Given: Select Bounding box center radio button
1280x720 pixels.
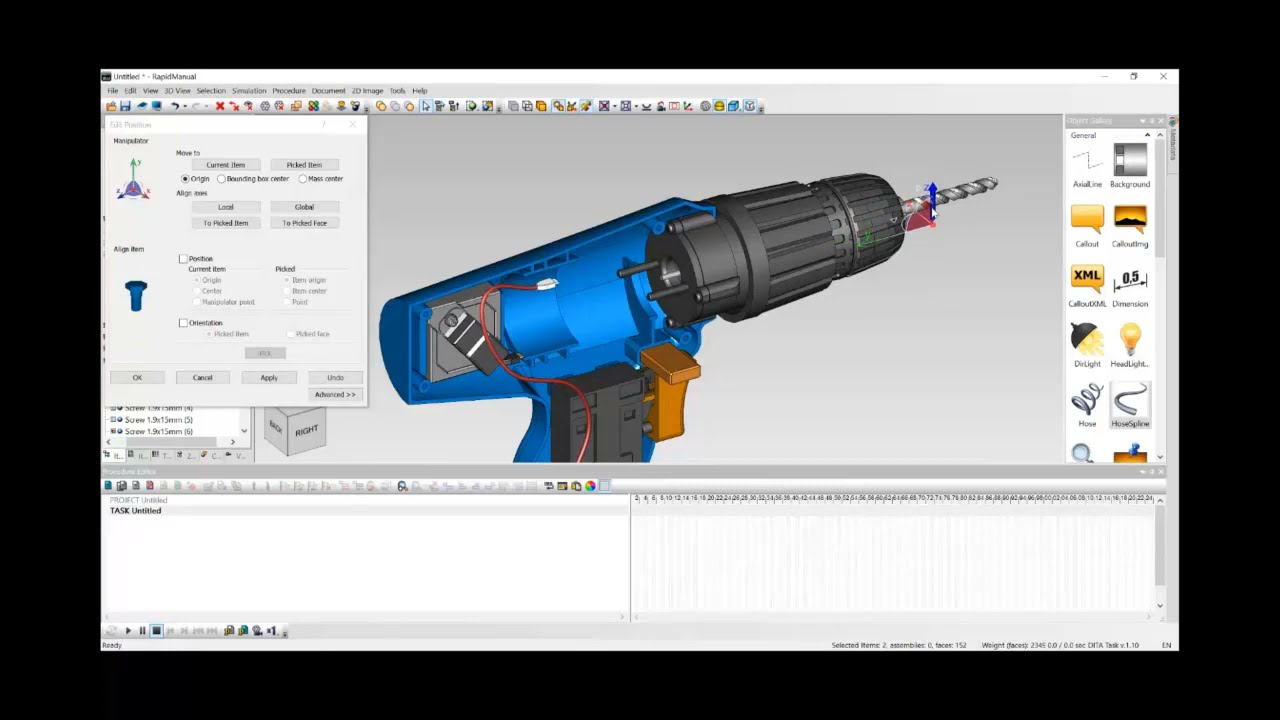Looking at the screenshot, I should coord(221,179).
